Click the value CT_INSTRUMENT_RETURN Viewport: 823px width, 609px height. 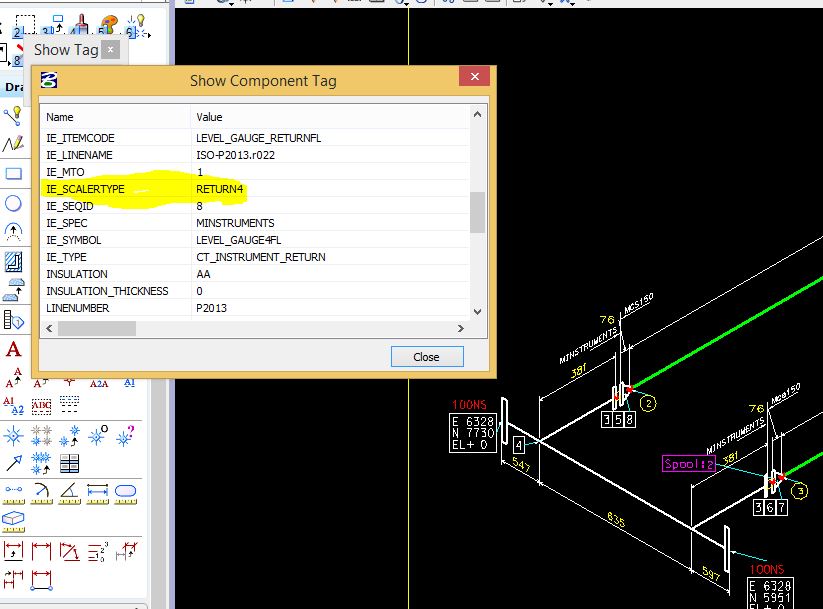[261, 257]
